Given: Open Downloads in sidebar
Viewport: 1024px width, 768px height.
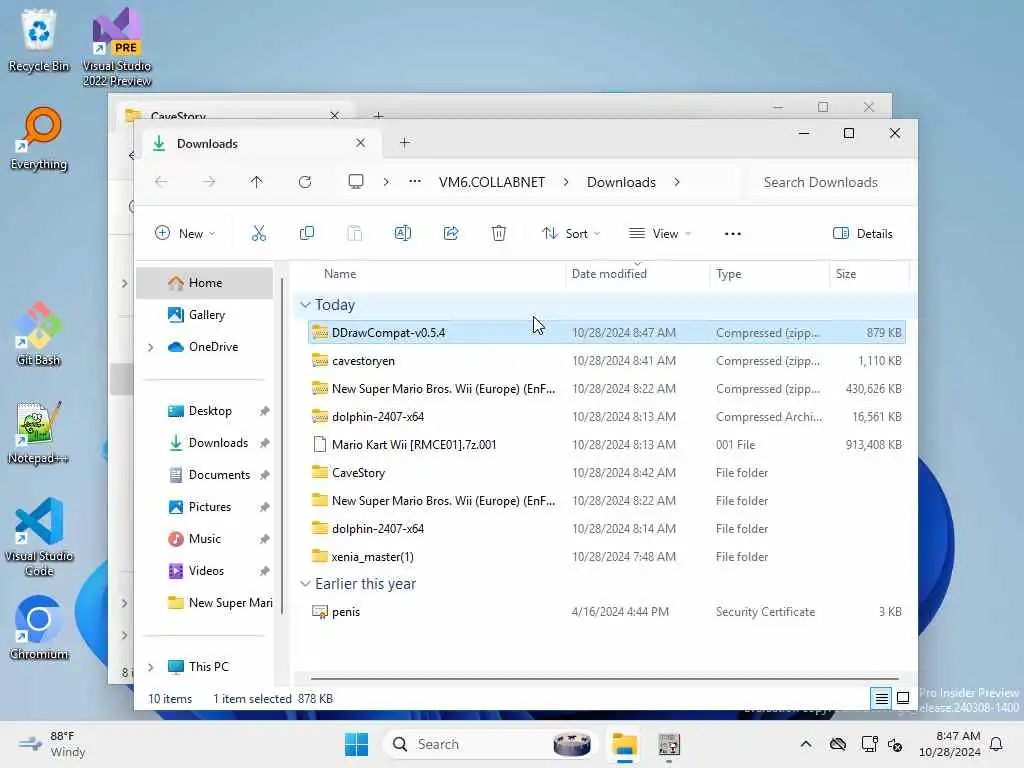Looking at the screenshot, I should pos(217,443).
